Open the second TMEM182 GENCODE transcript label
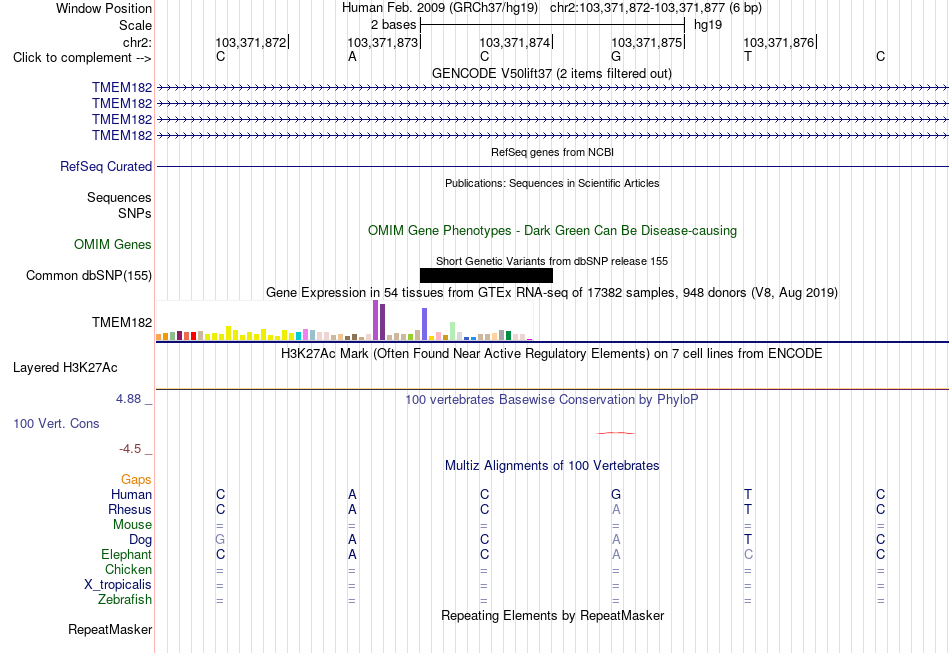Image resolution: width=950 pixels, height=653 pixels. pos(122,104)
